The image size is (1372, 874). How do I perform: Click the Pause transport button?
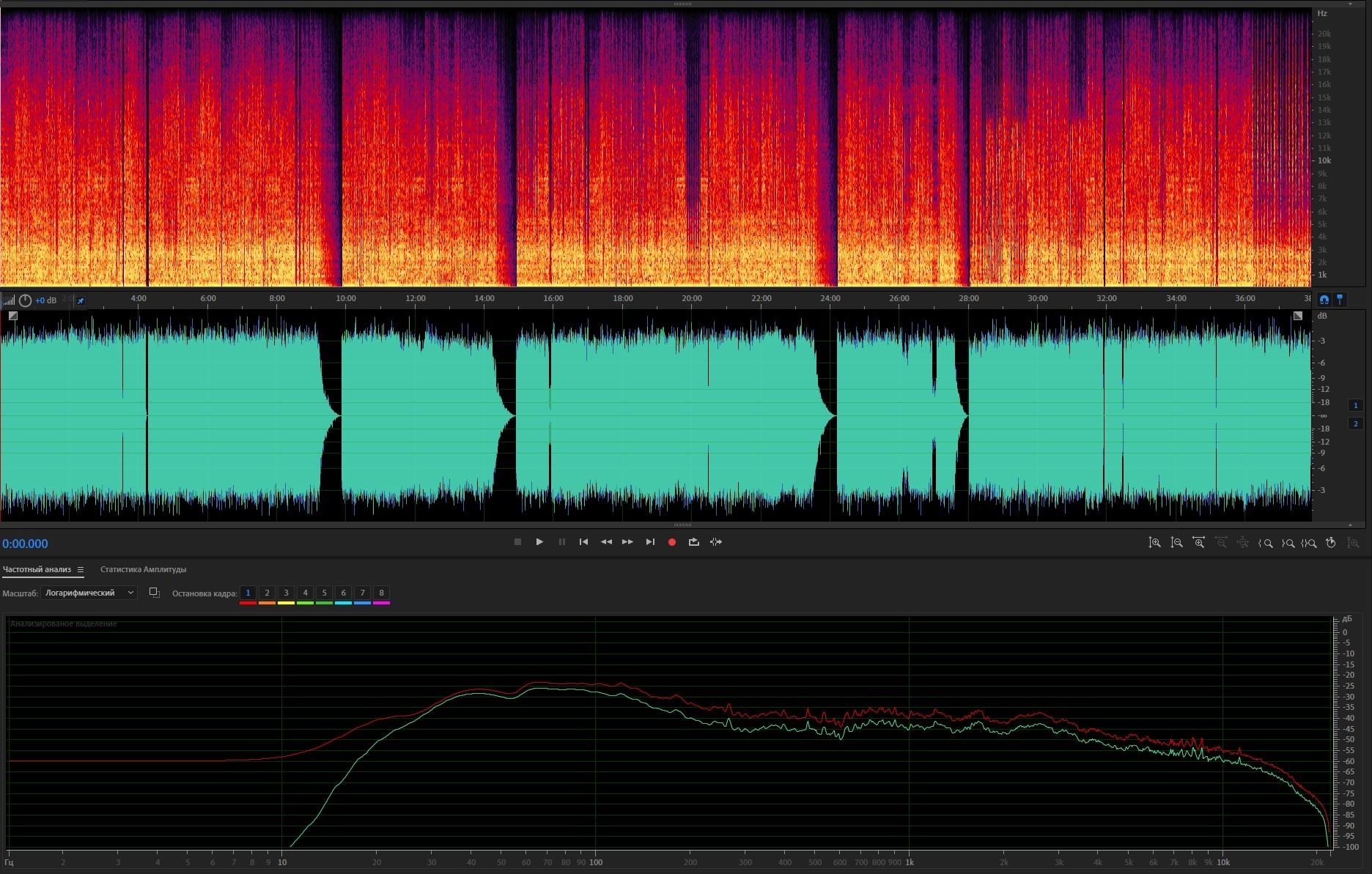tap(562, 542)
